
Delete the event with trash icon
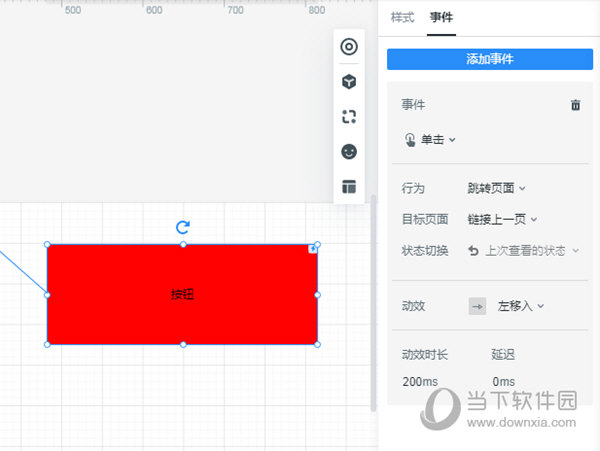575,105
